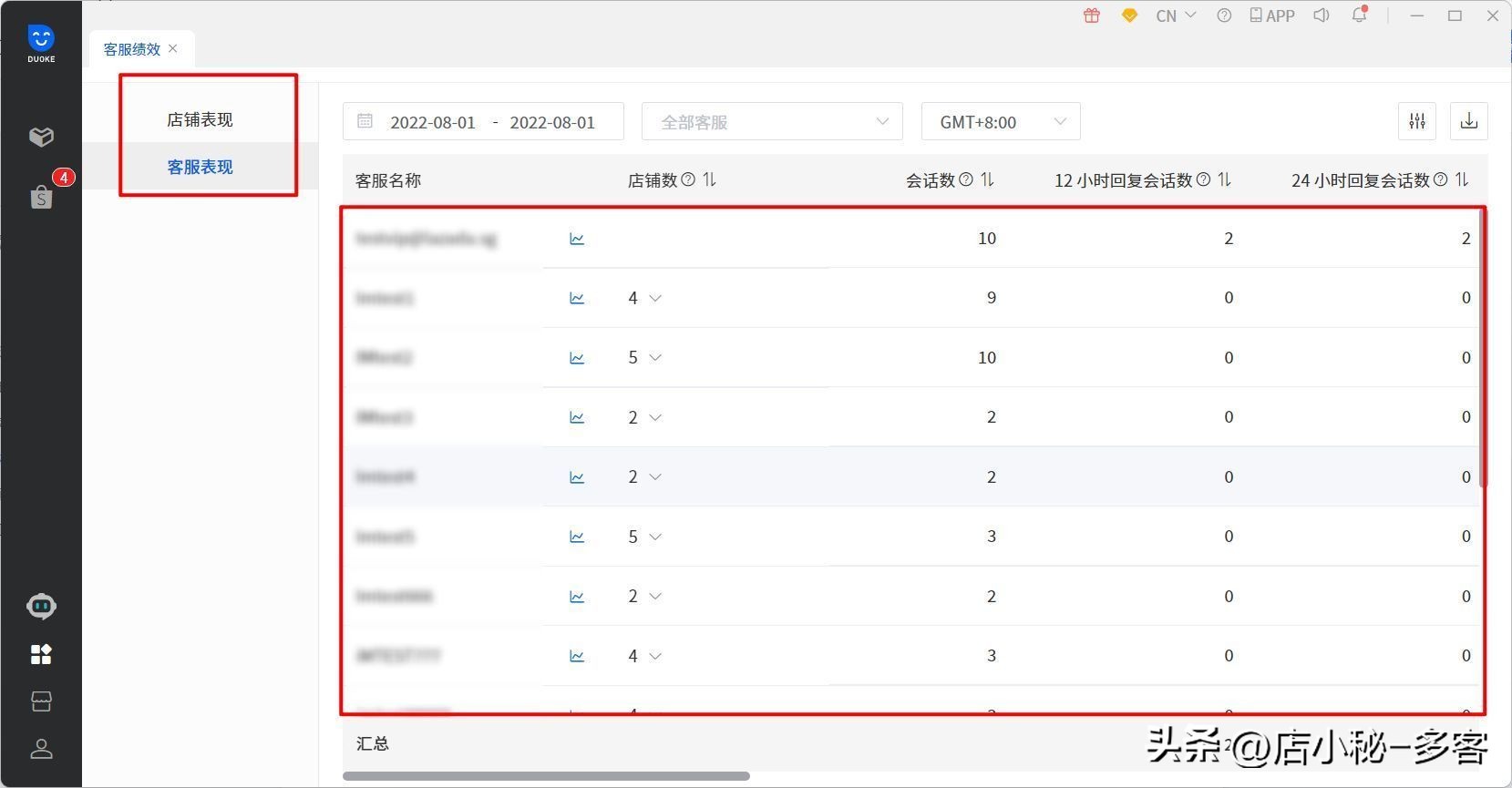Sort by 会话数 column
The image size is (1512, 788).
click(x=988, y=179)
